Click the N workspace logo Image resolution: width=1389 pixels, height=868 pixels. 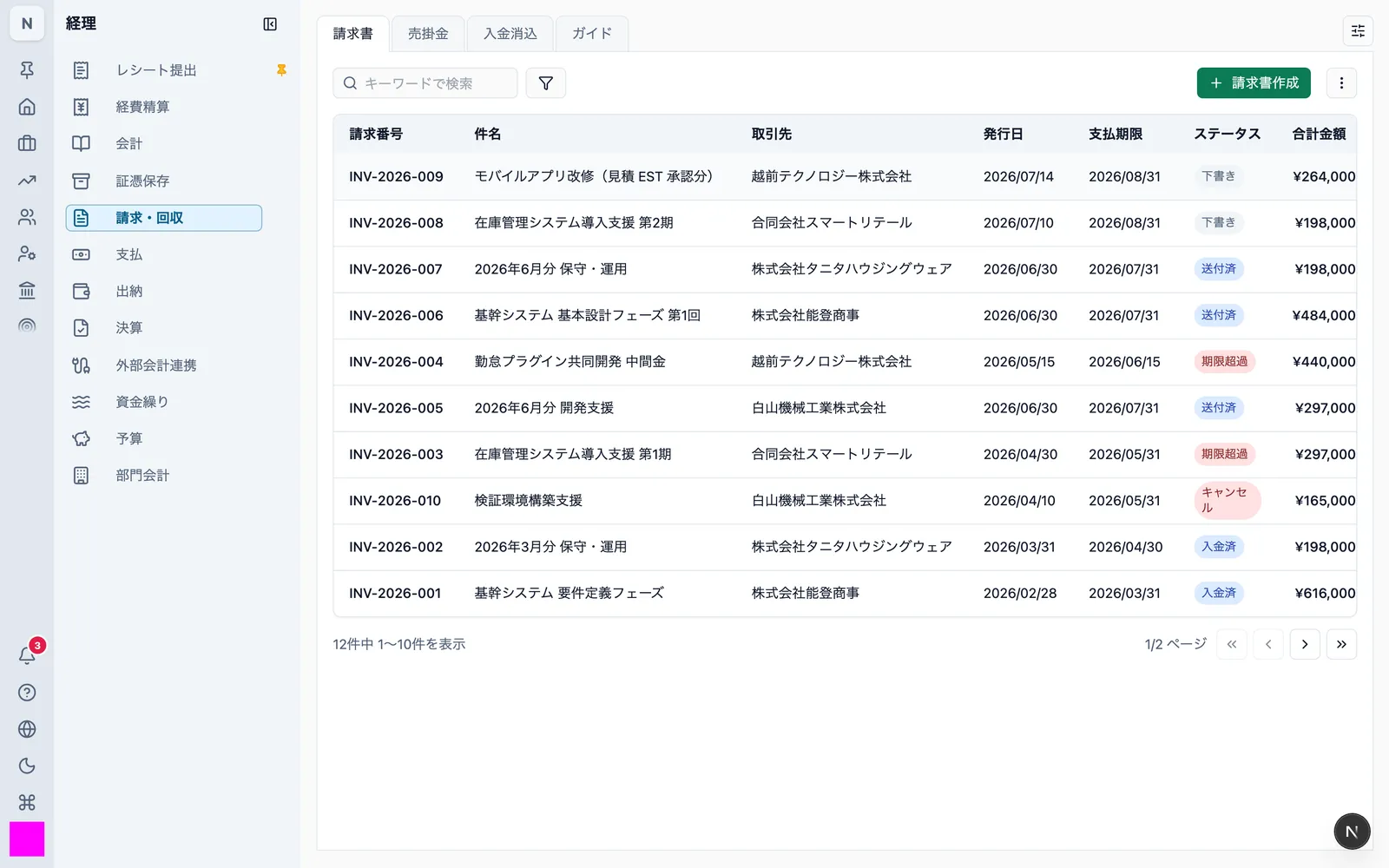pyautogui.click(x=27, y=23)
